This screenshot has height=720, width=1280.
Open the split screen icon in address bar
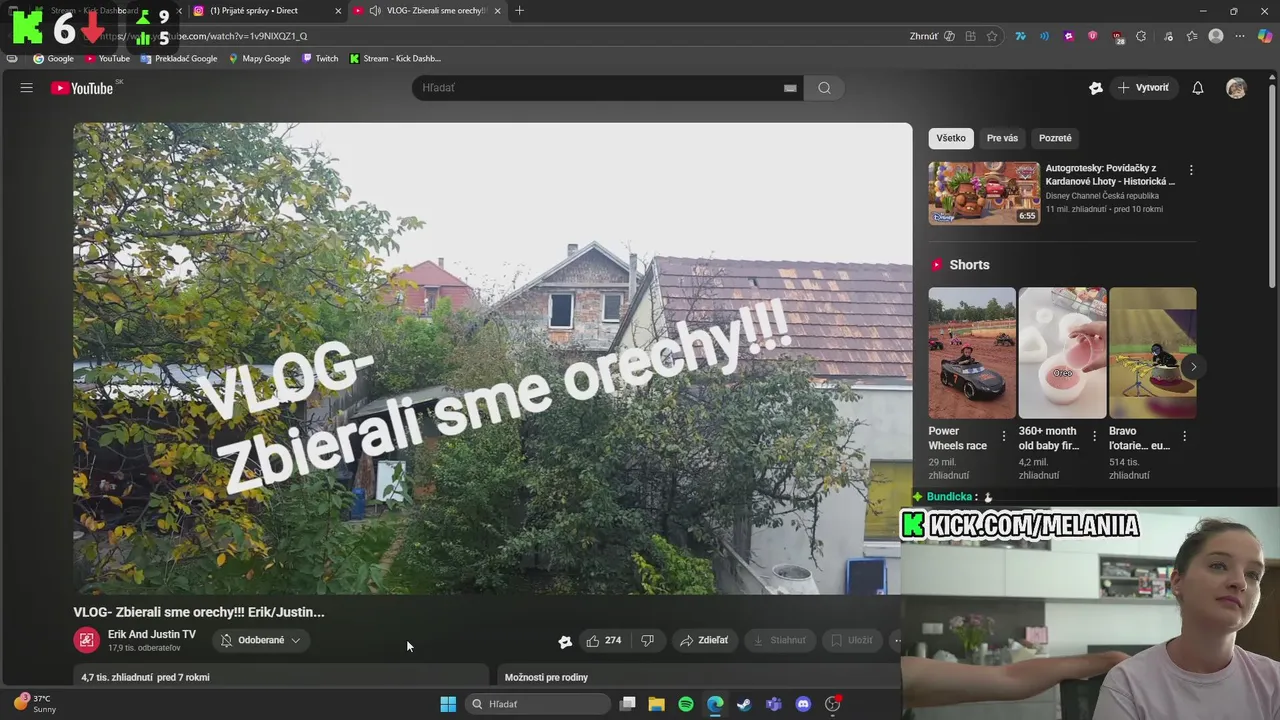[x=970, y=36]
